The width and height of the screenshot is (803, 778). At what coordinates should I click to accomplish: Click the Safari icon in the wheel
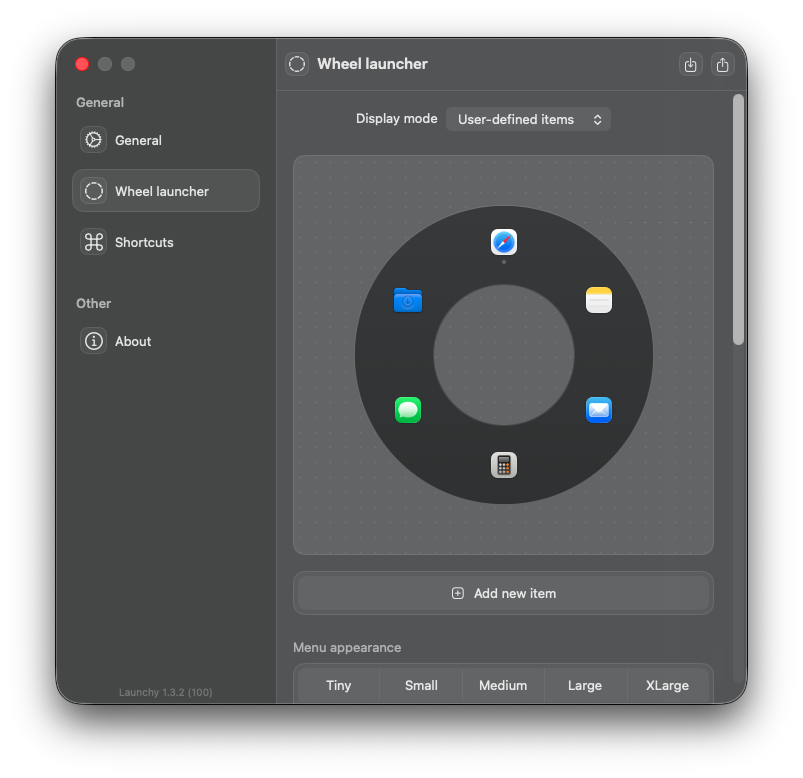(x=503, y=242)
